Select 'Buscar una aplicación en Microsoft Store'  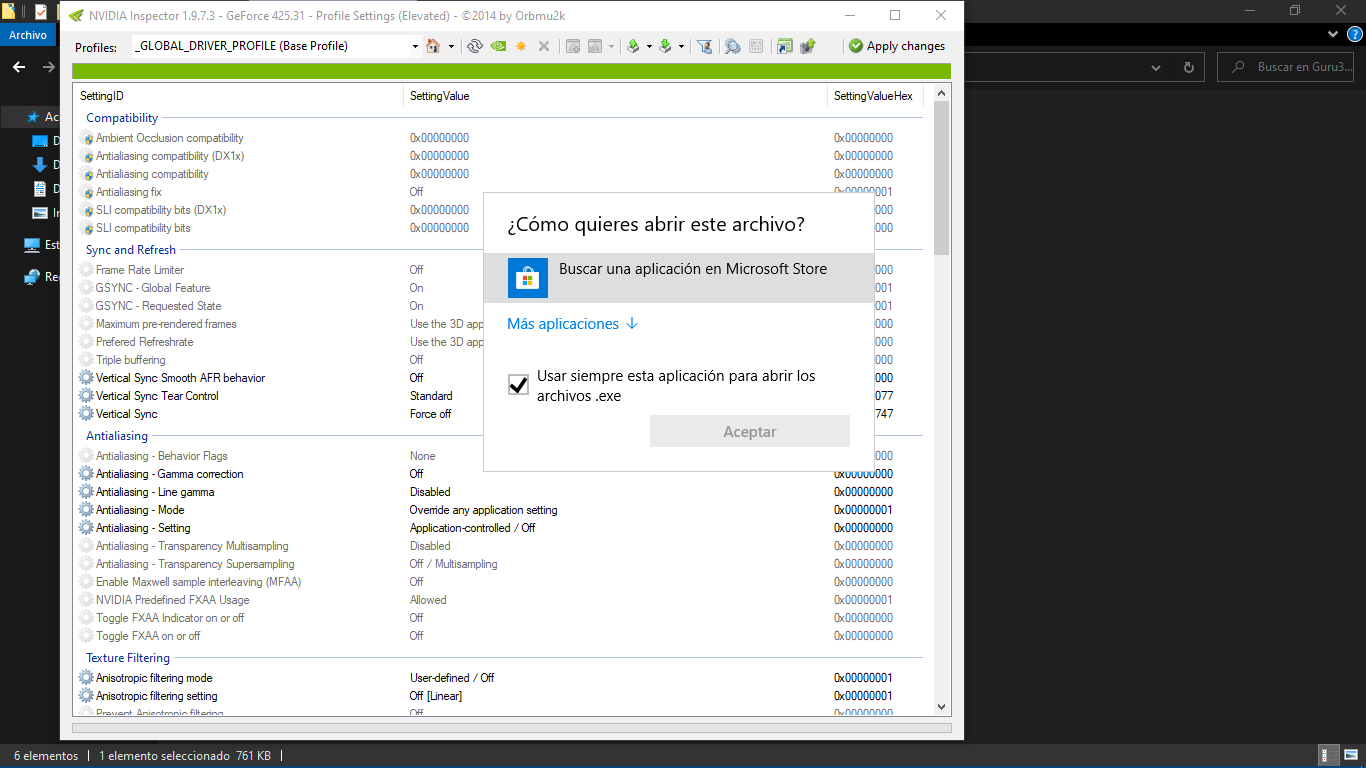coord(679,277)
